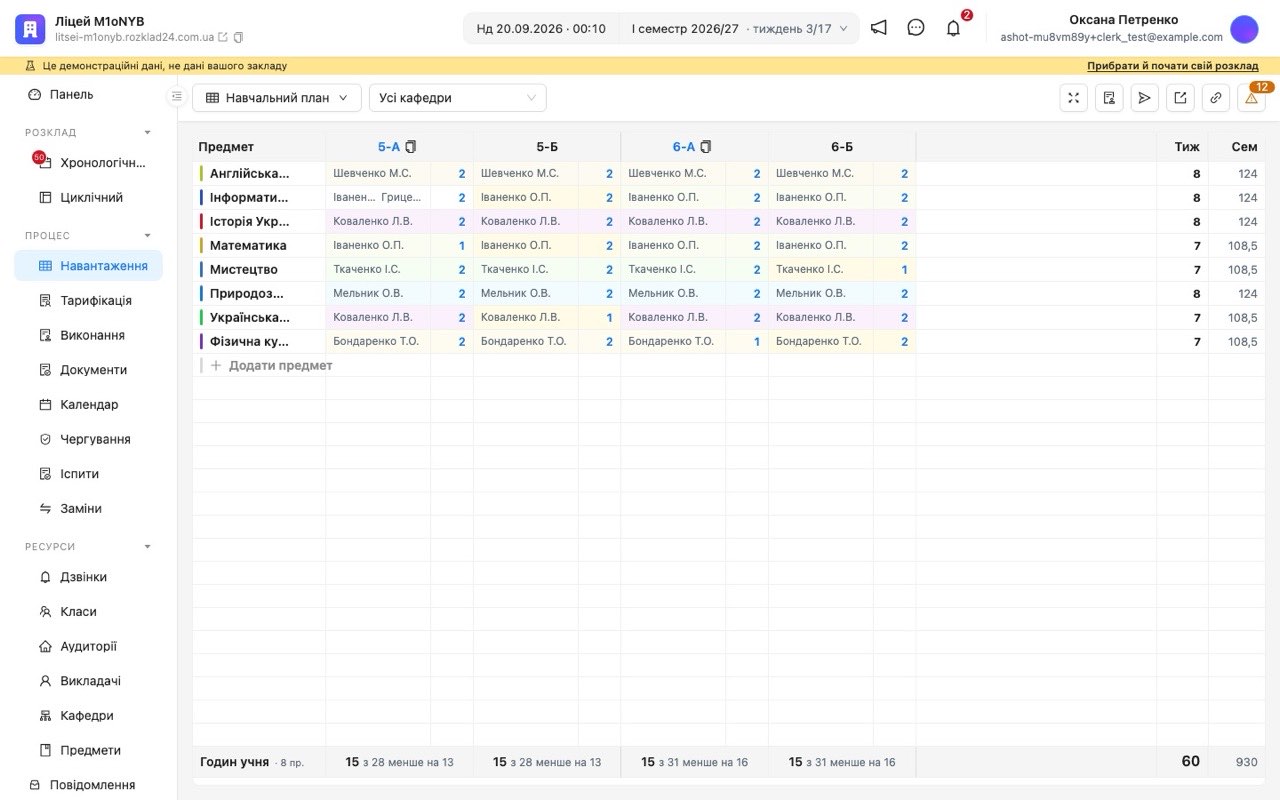
Task: Open the announcements megaphone icon
Action: click(879, 28)
